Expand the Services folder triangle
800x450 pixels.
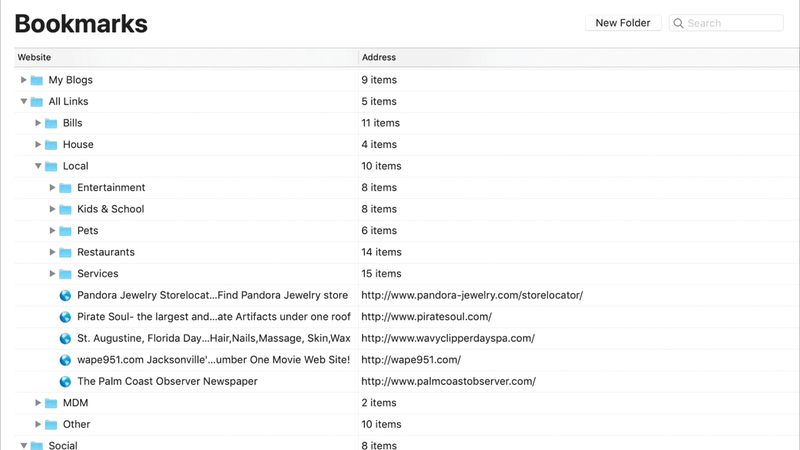(x=52, y=274)
